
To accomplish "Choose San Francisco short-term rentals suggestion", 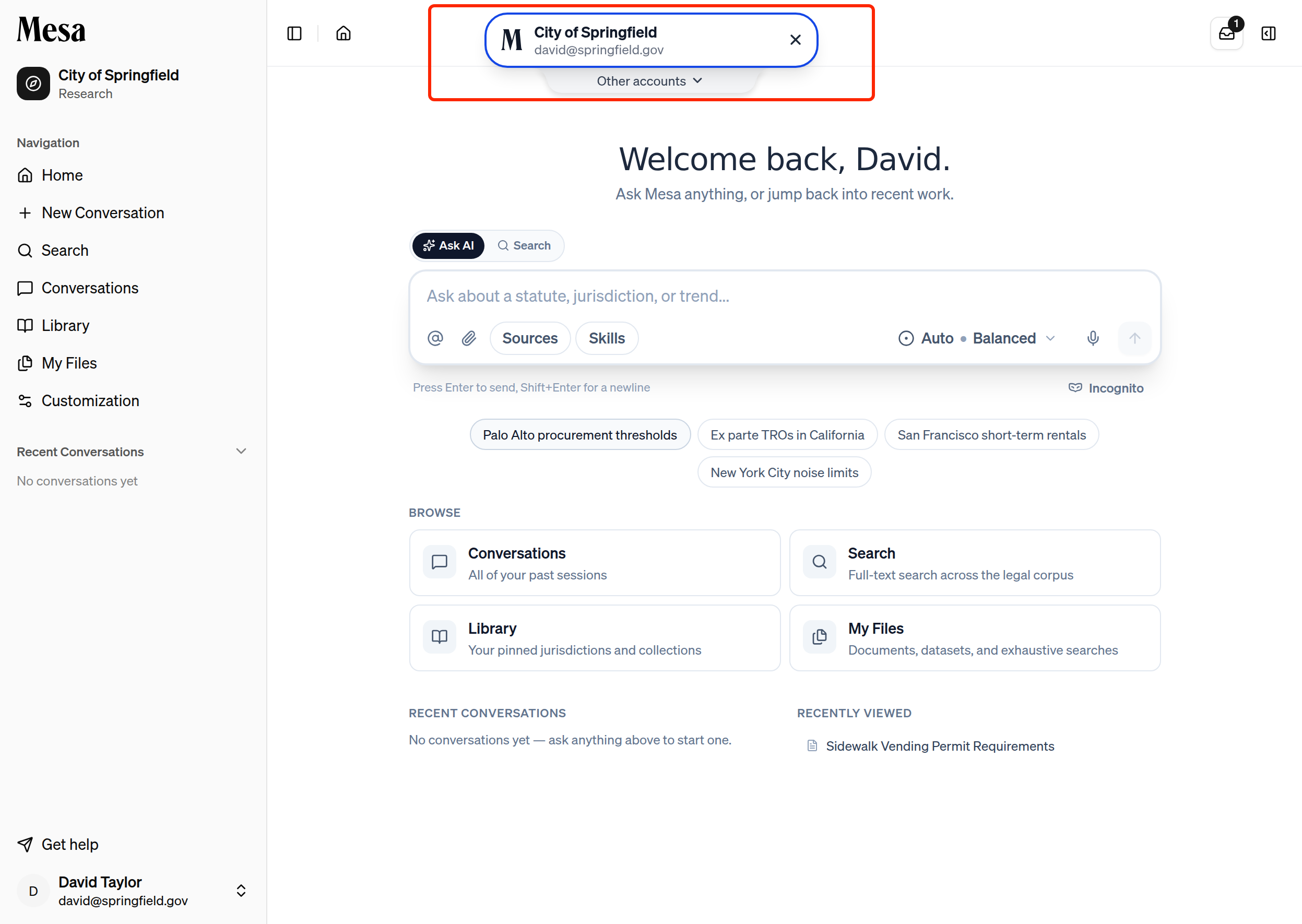I will point(991,435).
